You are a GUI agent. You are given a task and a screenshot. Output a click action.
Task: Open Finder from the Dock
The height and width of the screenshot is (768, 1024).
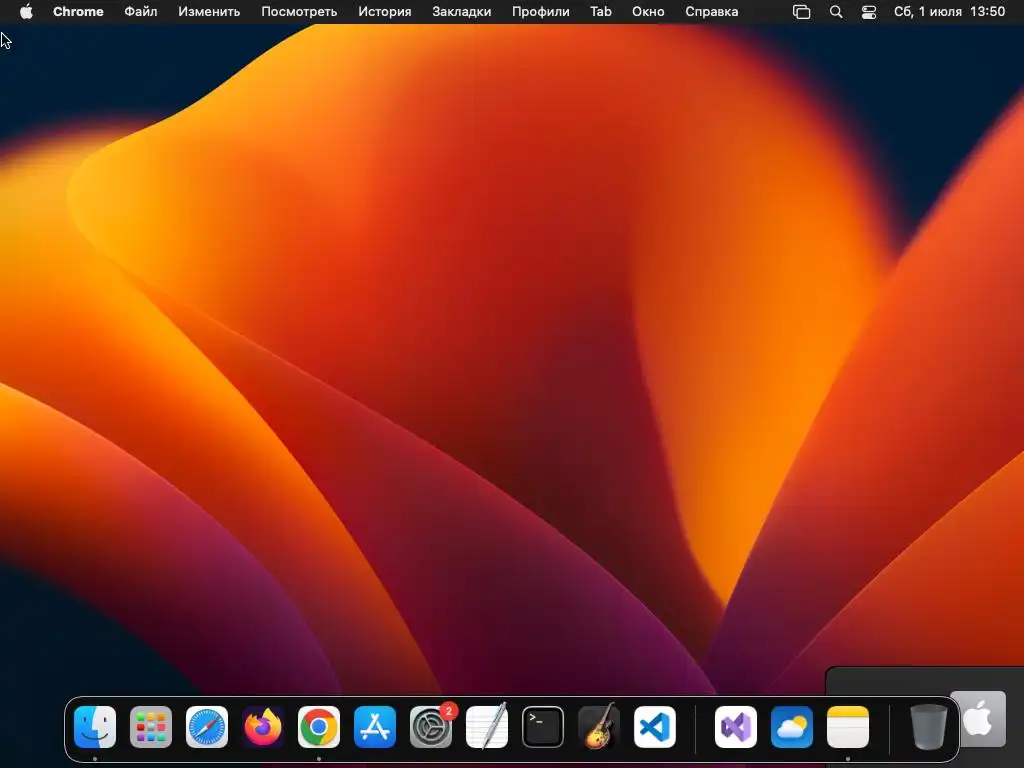95,726
